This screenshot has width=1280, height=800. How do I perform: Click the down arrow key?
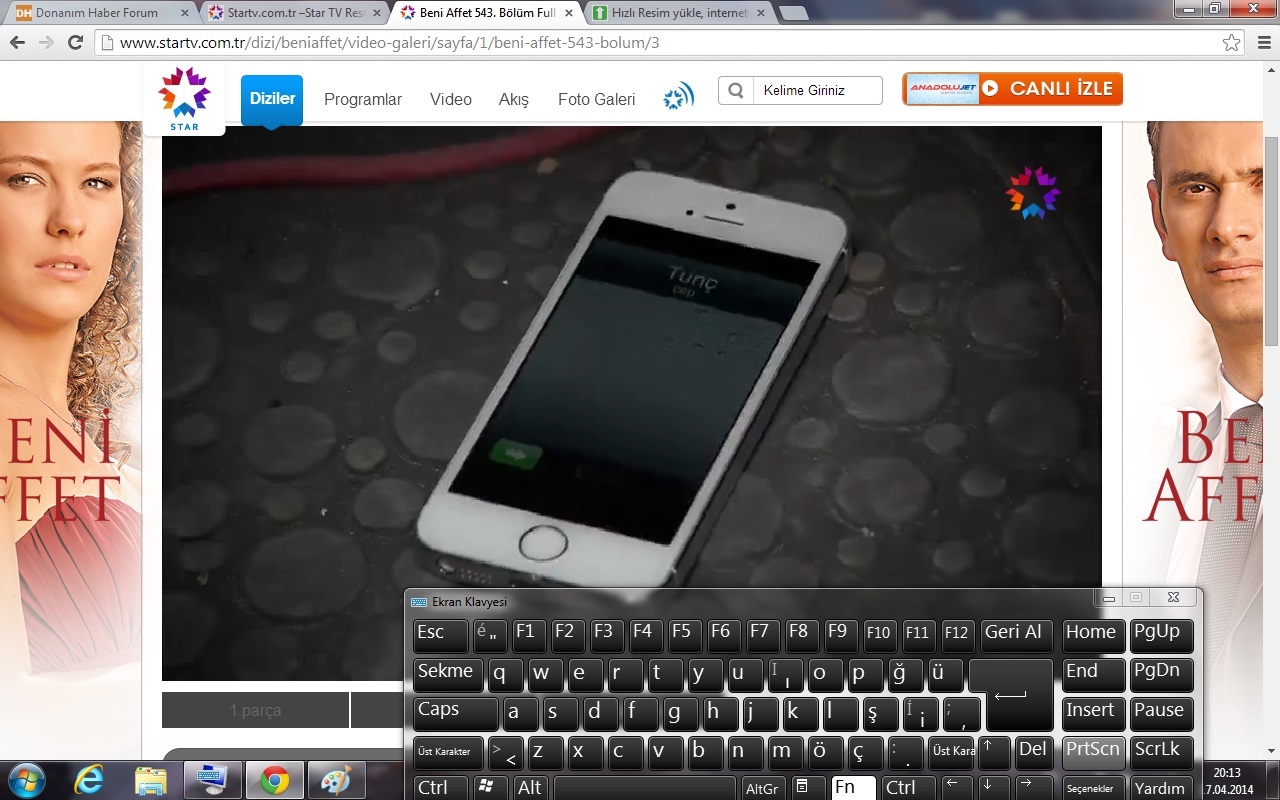(x=994, y=788)
